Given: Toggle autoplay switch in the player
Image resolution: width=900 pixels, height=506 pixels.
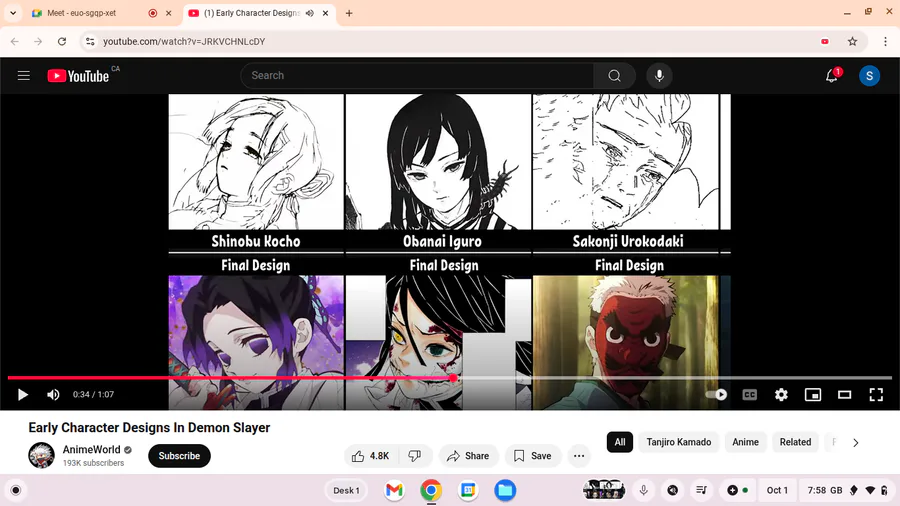Looking at the screenshot, I should coord(716,395).
